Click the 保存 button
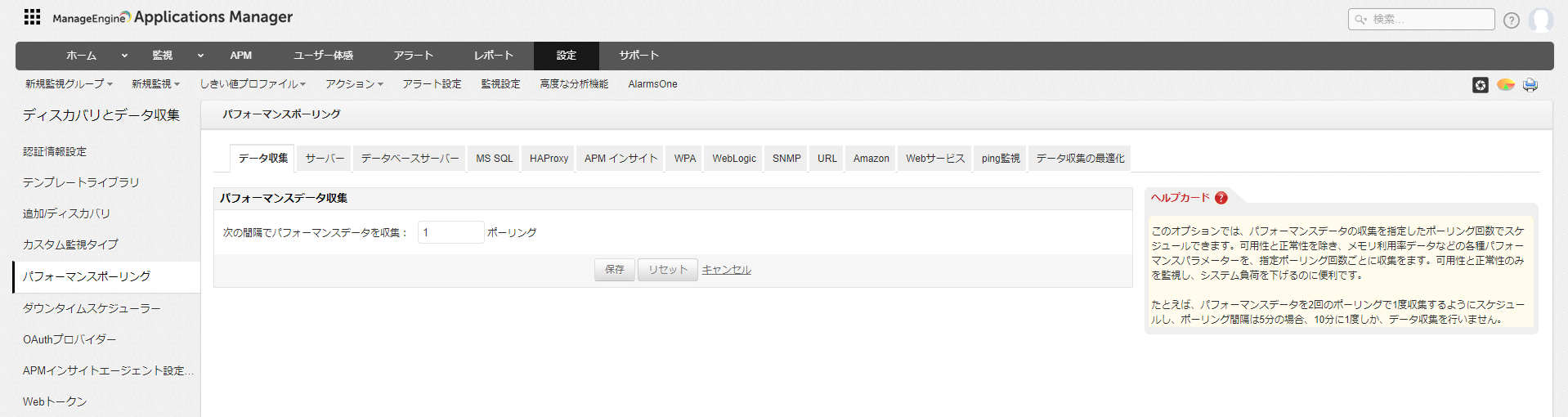 point(614,270)
